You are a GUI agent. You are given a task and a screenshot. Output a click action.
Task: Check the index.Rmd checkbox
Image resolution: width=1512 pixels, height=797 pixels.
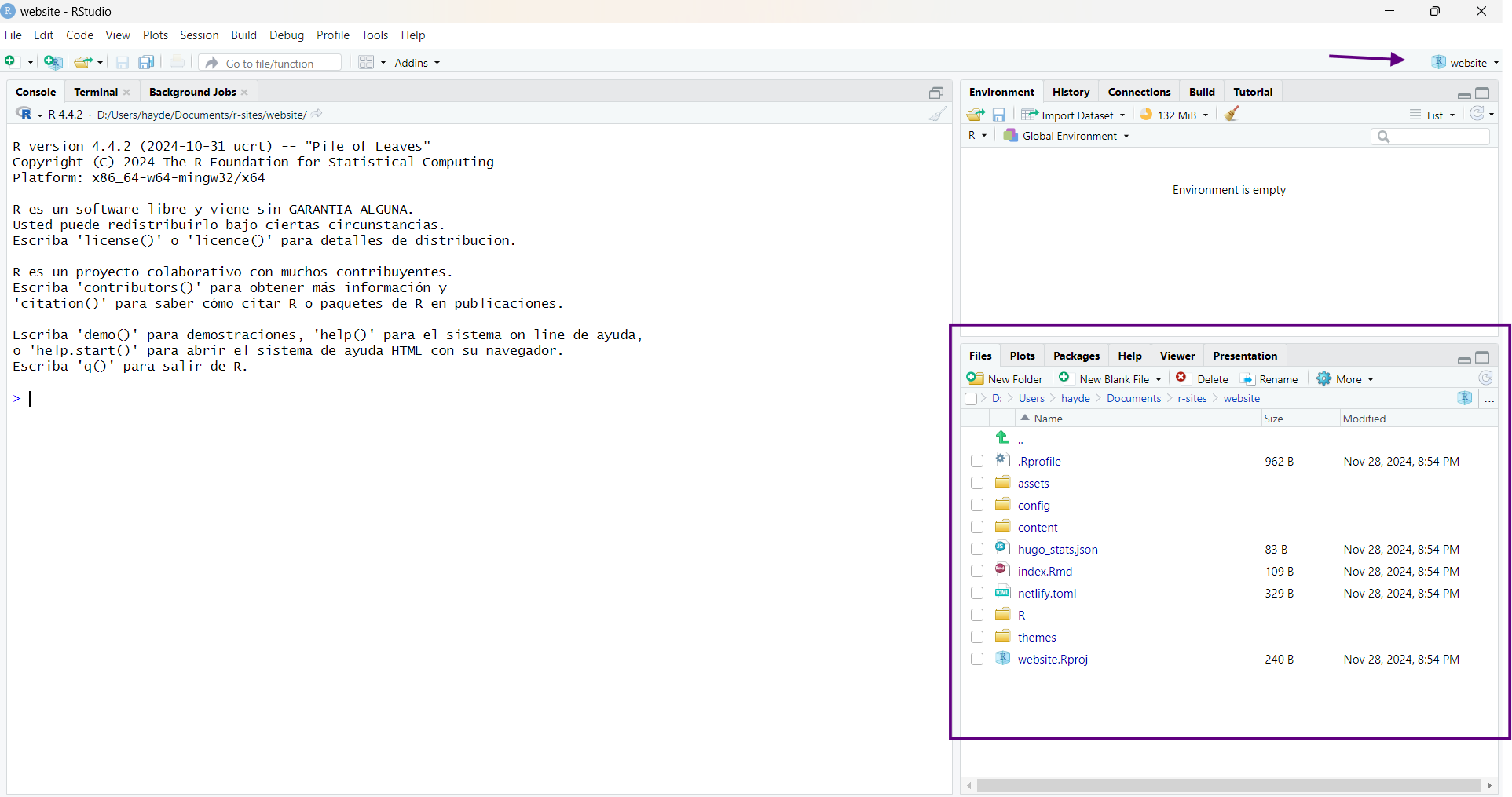(x=977, y=571)
